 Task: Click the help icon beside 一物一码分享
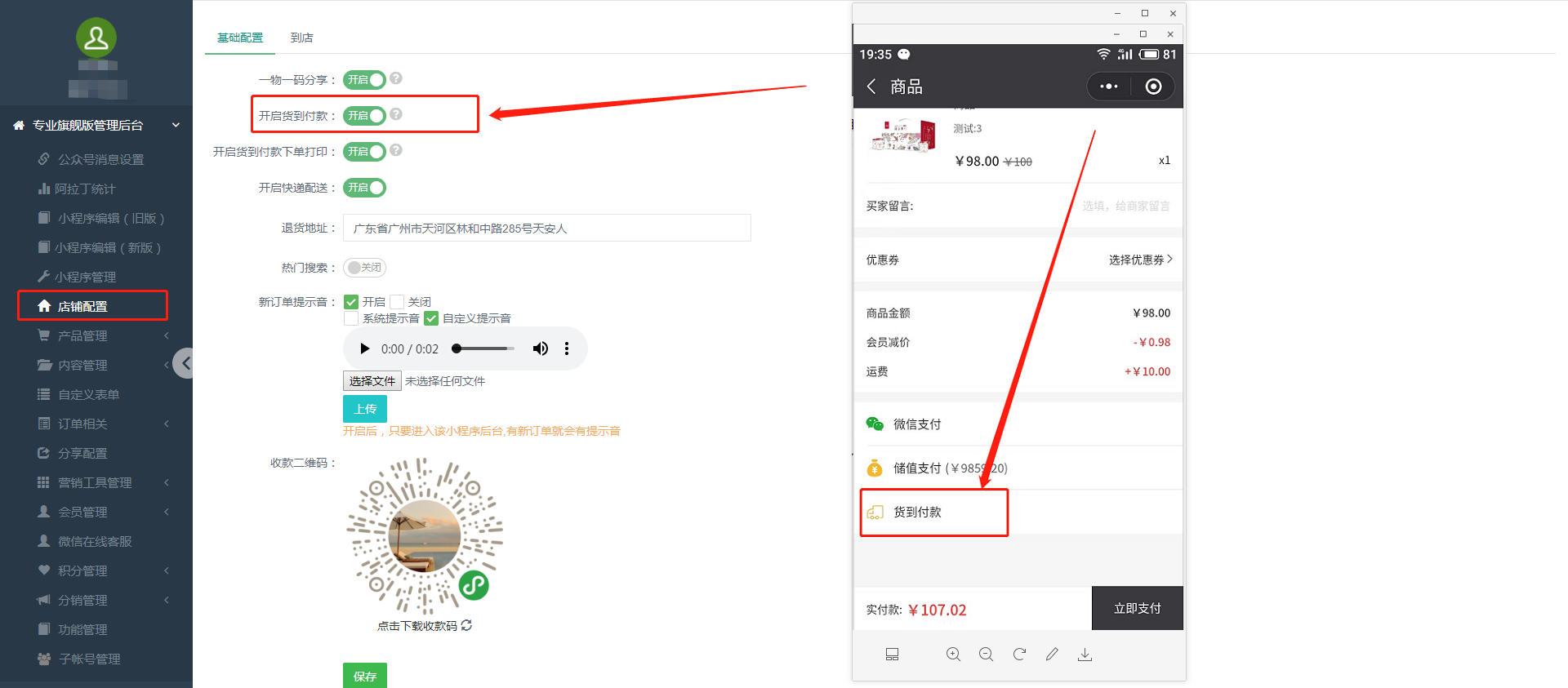tap(396, 78)
